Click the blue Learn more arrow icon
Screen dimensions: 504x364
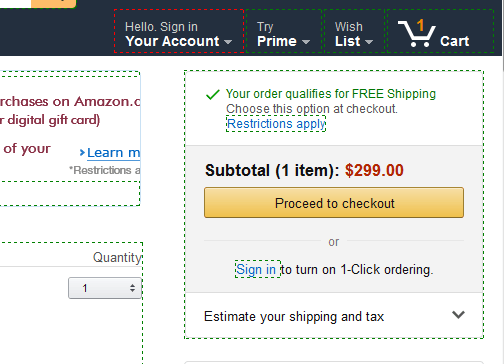(x=82, y=153)
